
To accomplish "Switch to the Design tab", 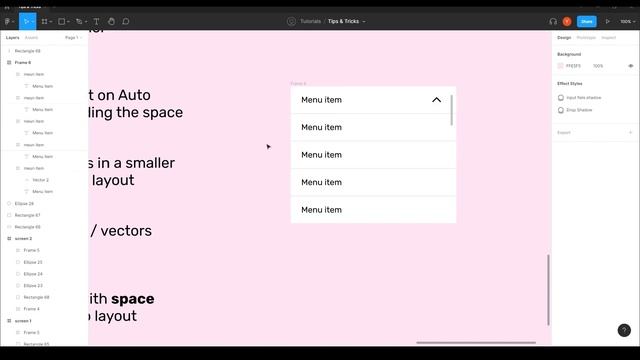I will [x=564, y=38].
